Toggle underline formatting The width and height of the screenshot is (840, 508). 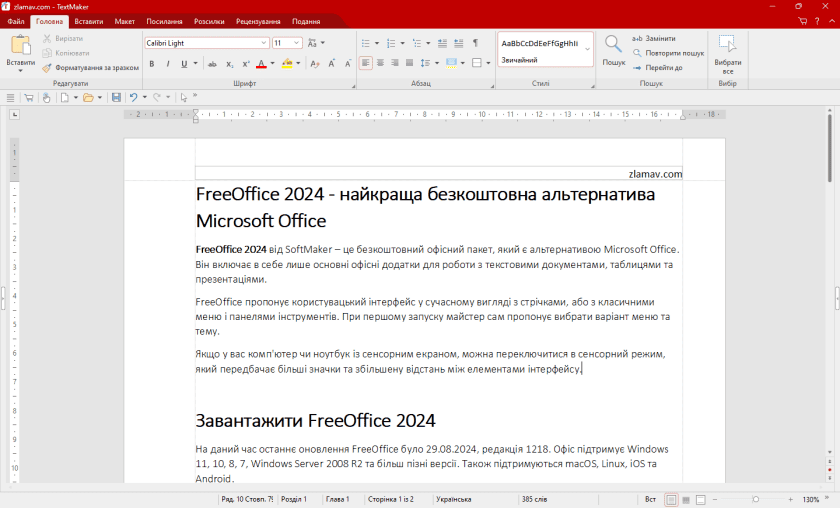coord(184,64)
